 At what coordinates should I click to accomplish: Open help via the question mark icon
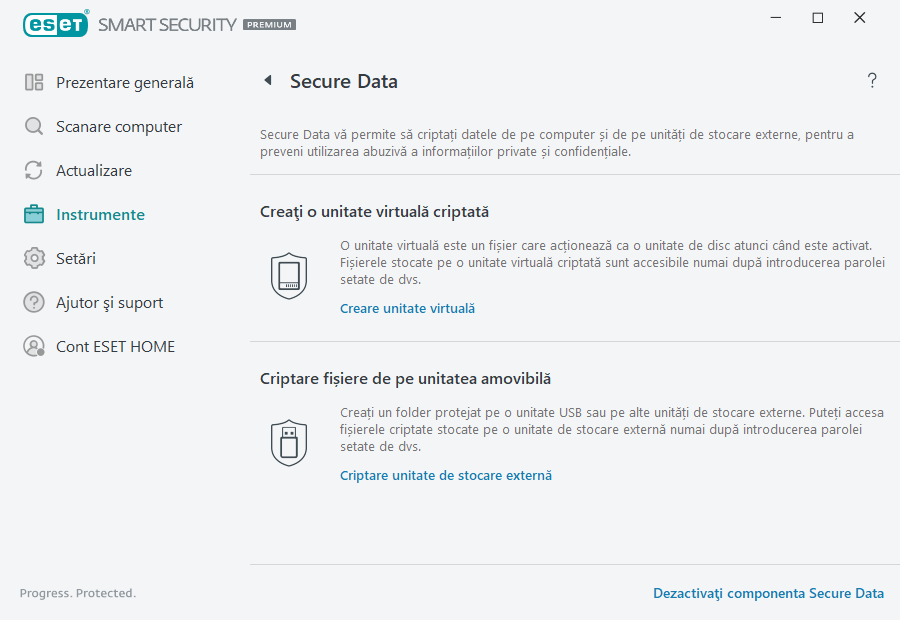click(x=871, y=80)
